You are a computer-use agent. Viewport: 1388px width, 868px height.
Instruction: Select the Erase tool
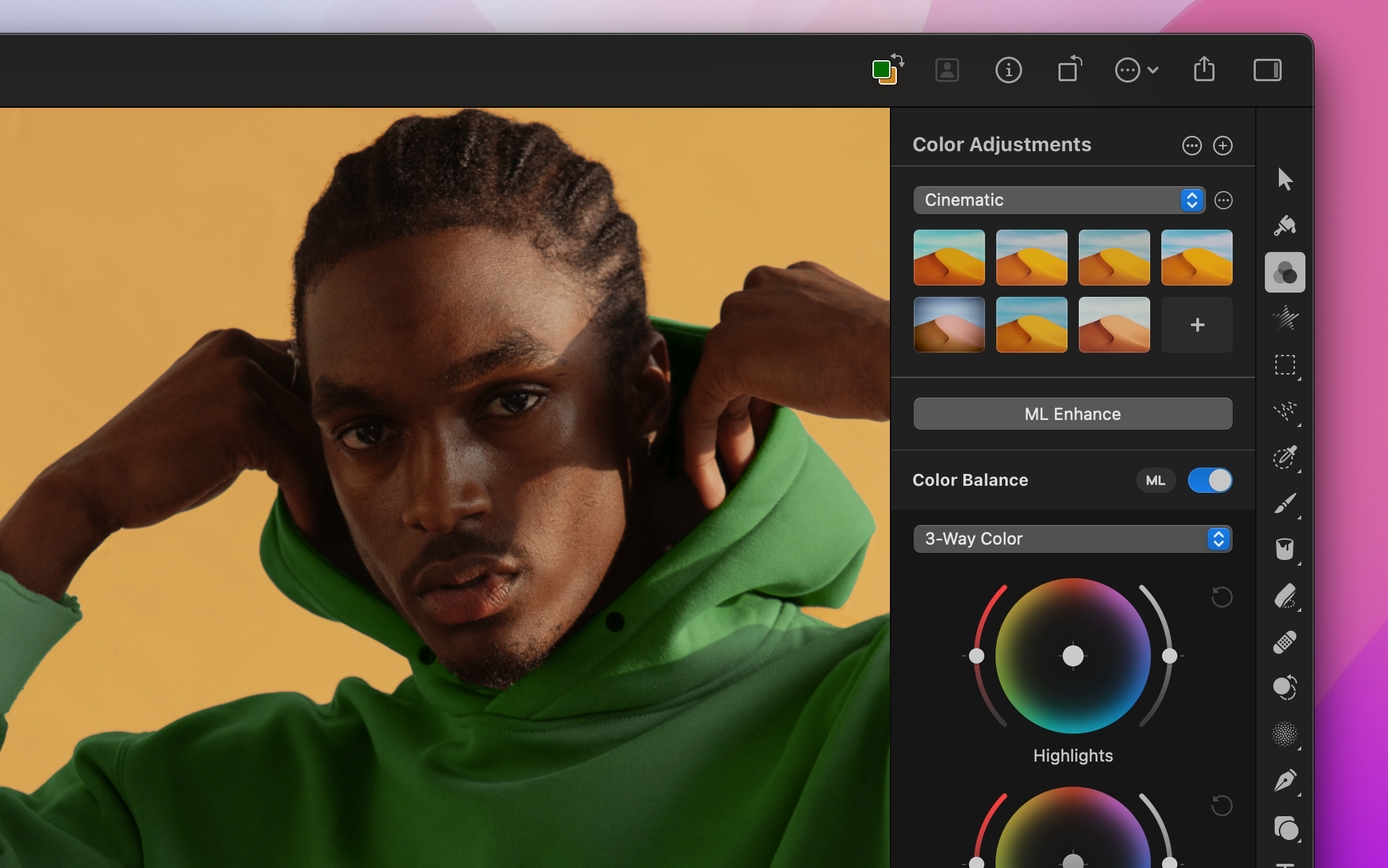[1285, 596]
